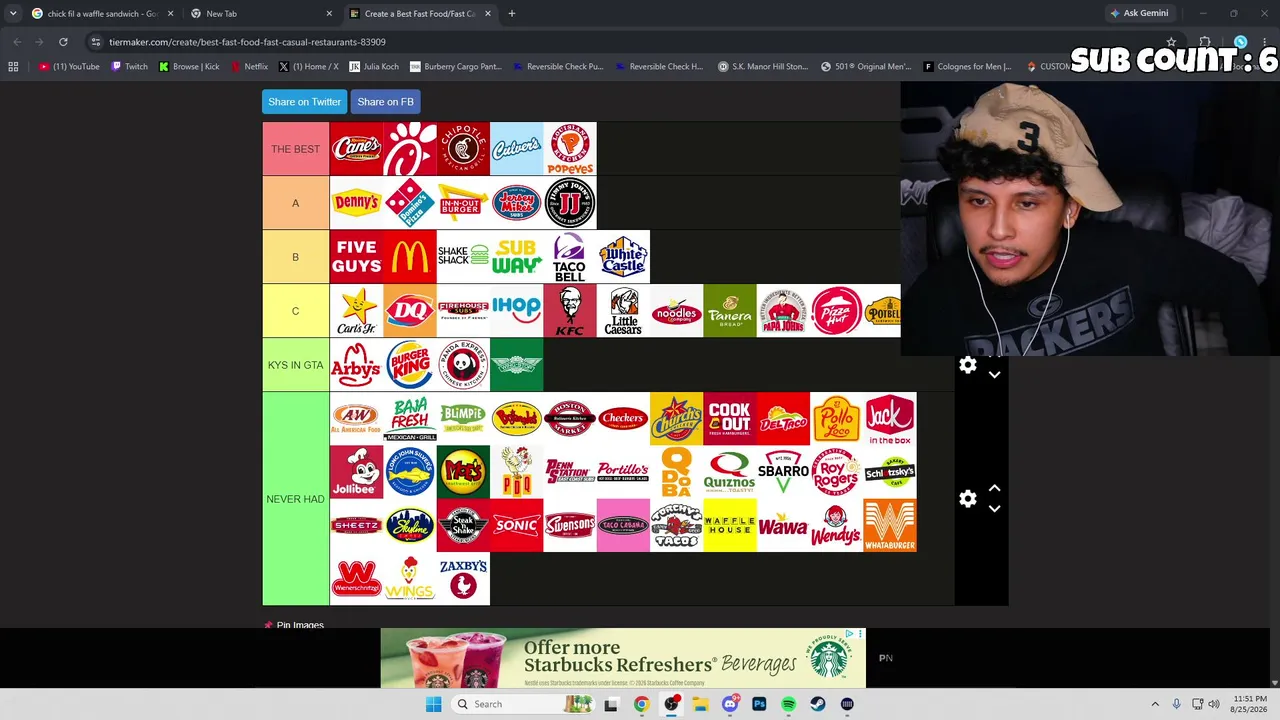This screenshot has width=1280, height=720.
Task: Open the Netflix bookmark
Action: [x=249, y=67]
